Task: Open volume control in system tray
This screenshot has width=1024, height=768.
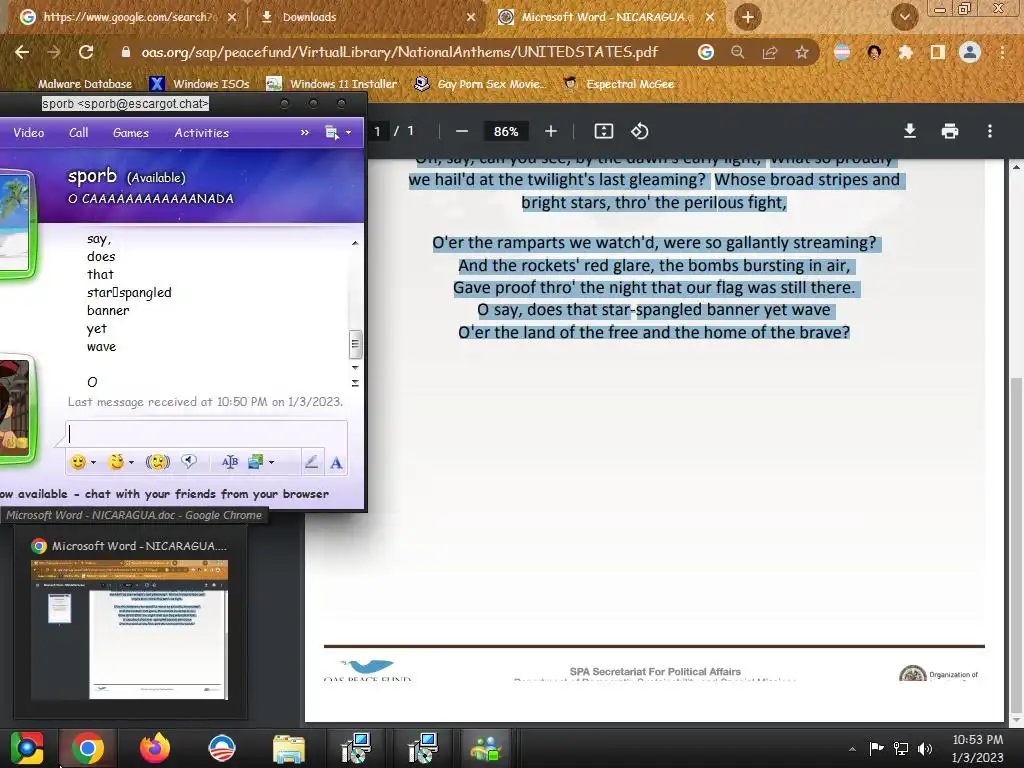Action: coord(925,749)
